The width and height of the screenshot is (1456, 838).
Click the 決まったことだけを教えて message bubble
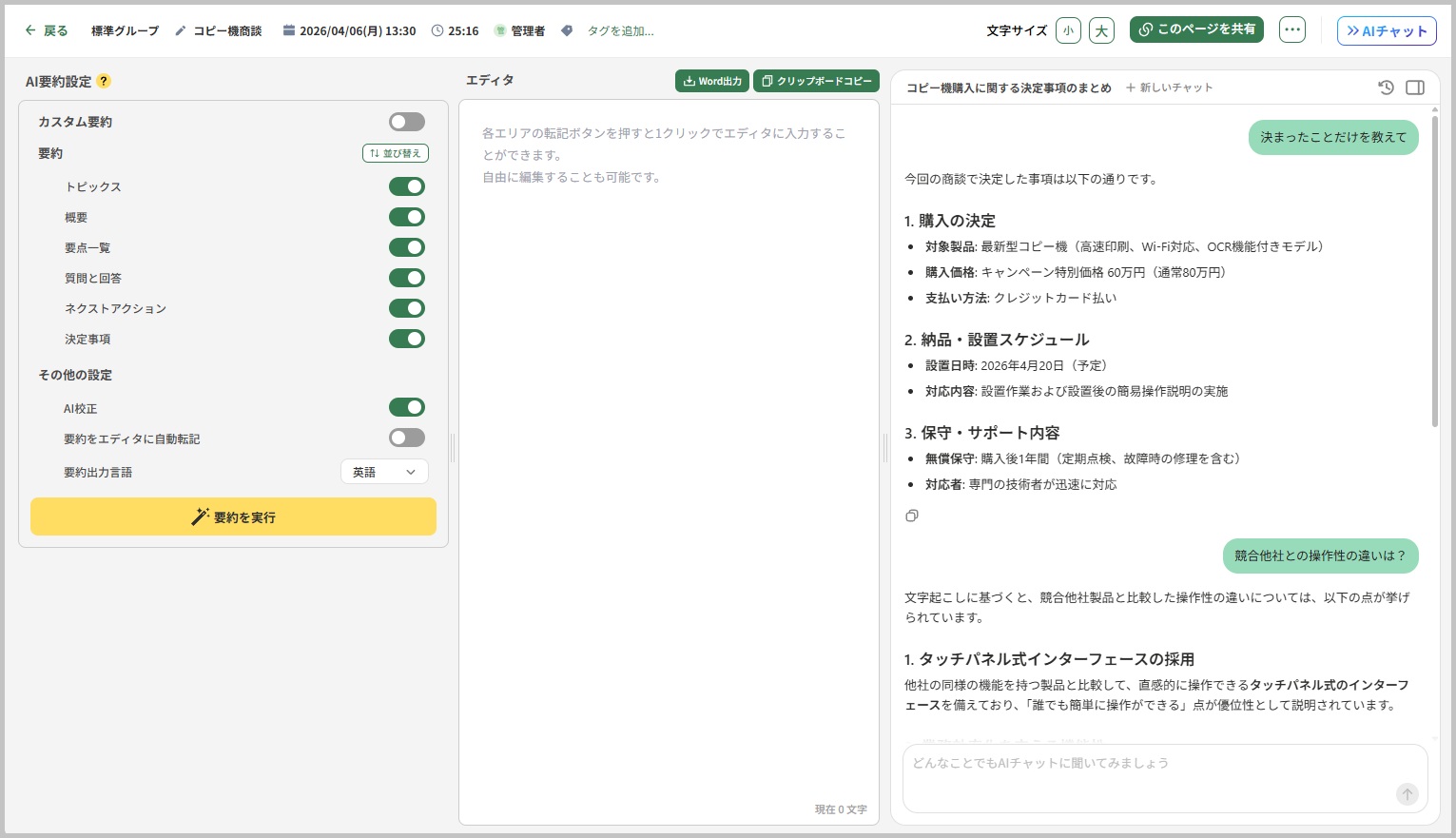pos(1333,137)
